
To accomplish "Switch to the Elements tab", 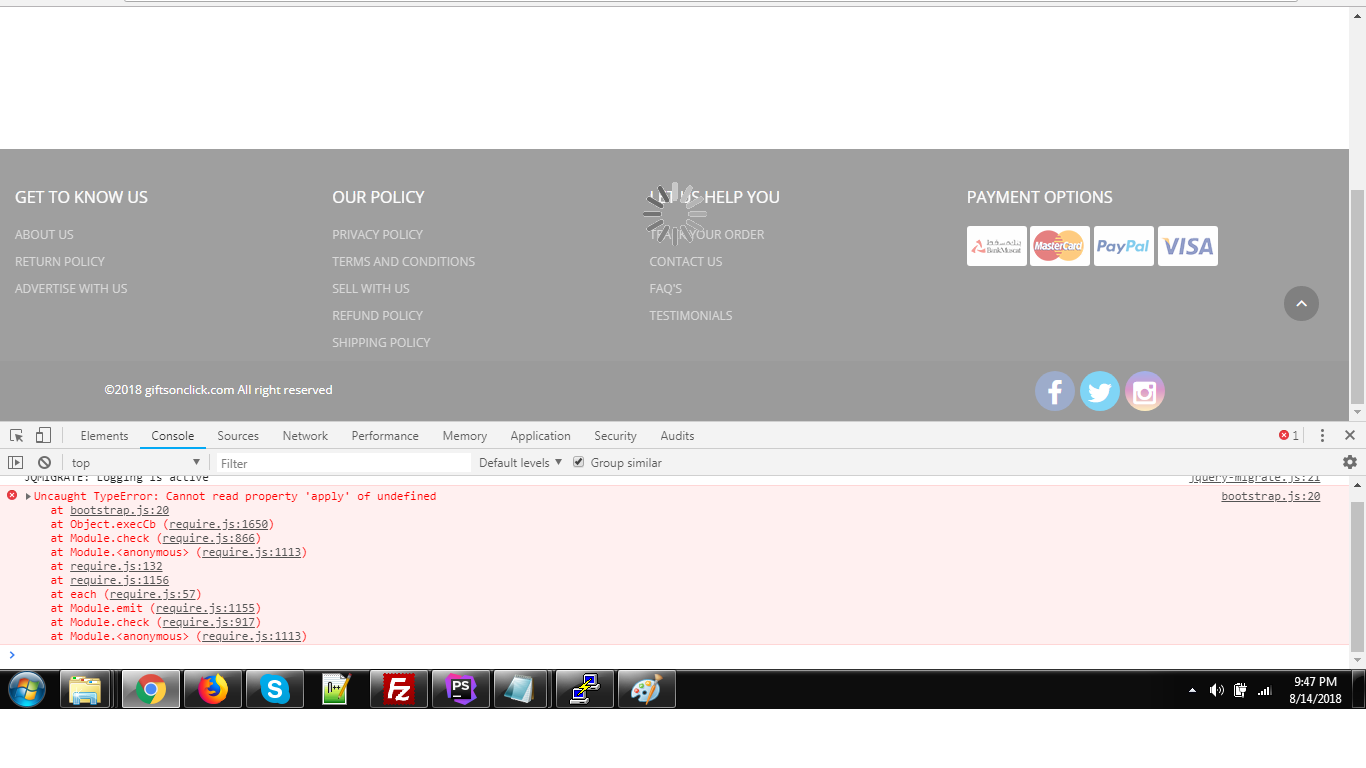I will tap(104, 436).
